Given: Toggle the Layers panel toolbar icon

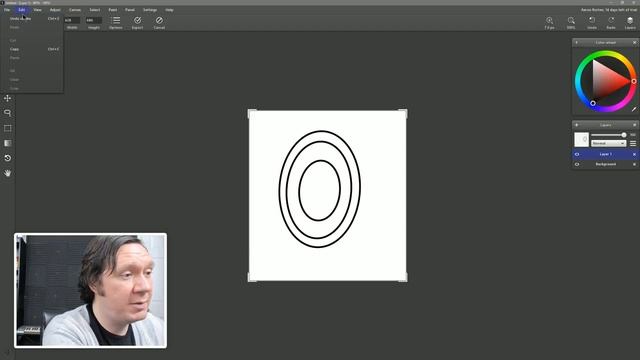Looking at the screenshot, I should pos(630,22).
